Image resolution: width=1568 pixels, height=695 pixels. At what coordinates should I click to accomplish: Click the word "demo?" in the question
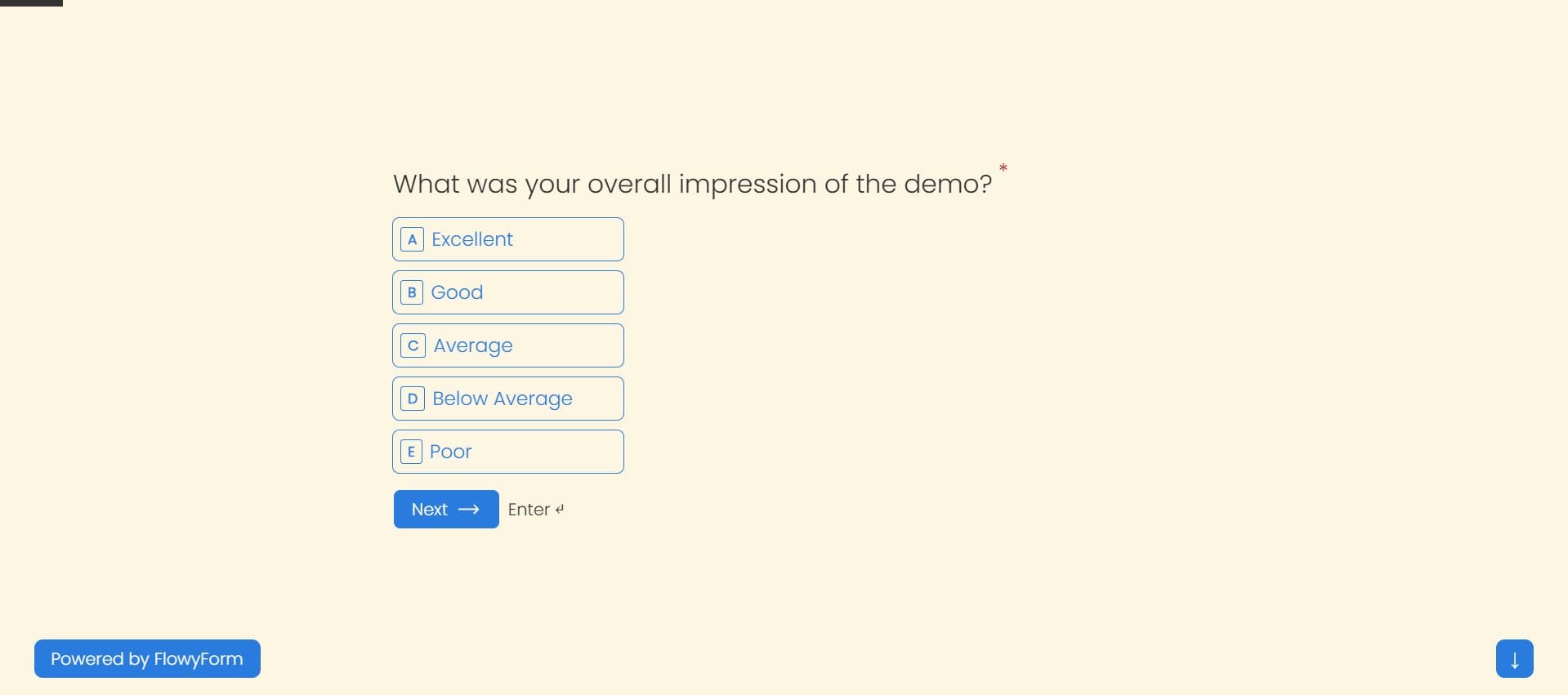[x=948, y=184]
